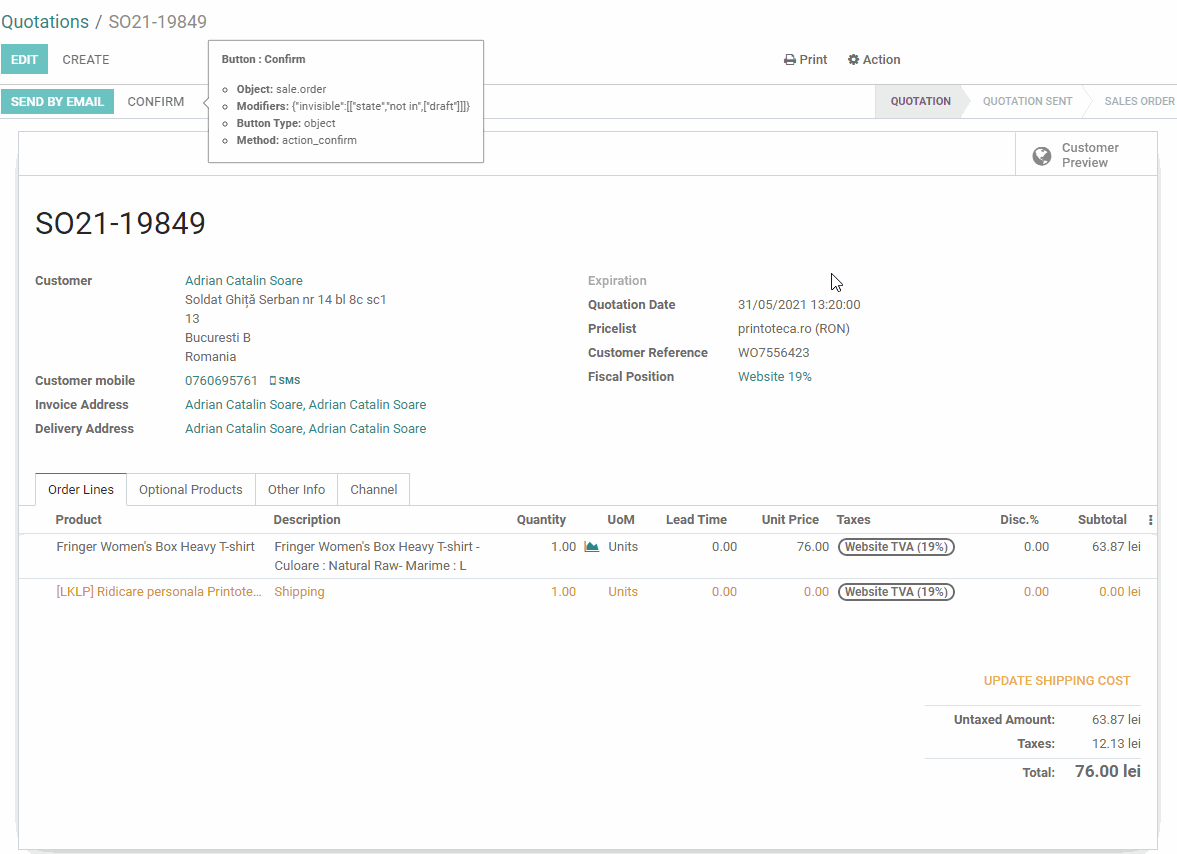Open the Other Info tab
Image resolution: width=1177 pixels, height=854 pixels.
(x=296, y=490)
